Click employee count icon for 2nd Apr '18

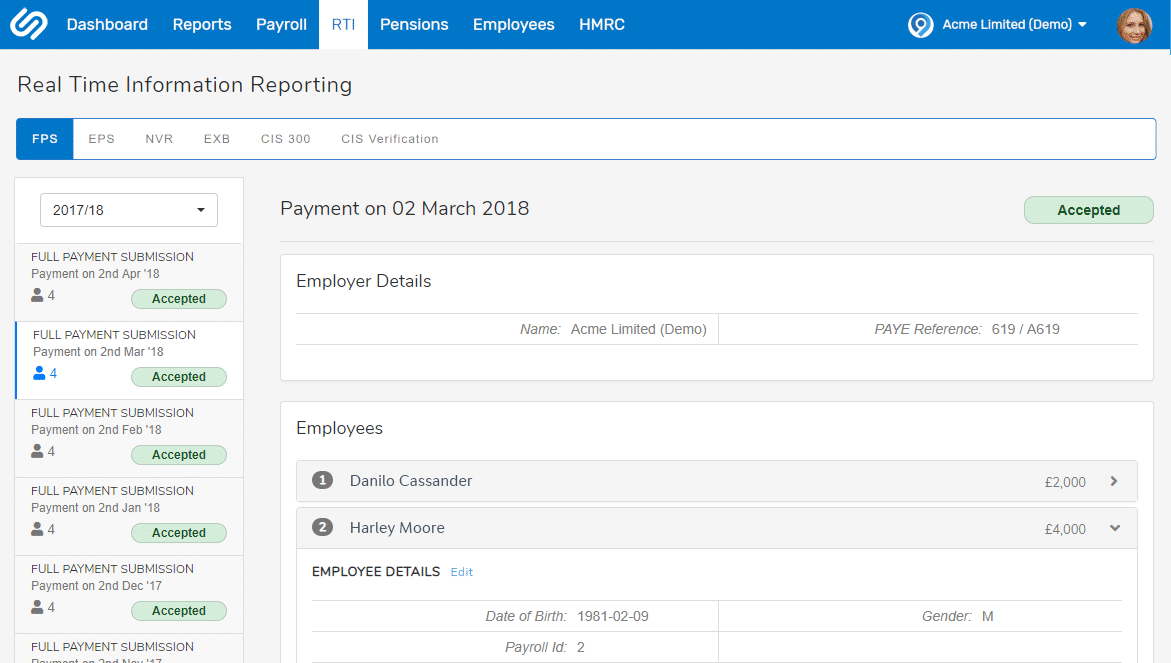37,295
